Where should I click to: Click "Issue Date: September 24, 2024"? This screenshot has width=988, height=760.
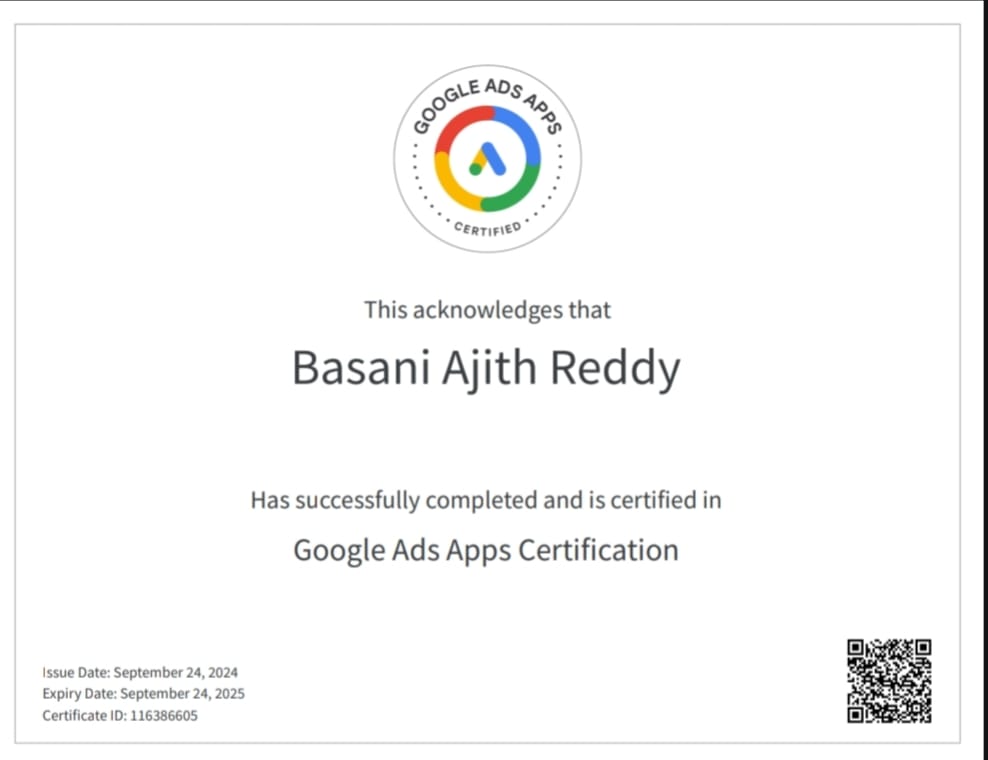[140, 672]
